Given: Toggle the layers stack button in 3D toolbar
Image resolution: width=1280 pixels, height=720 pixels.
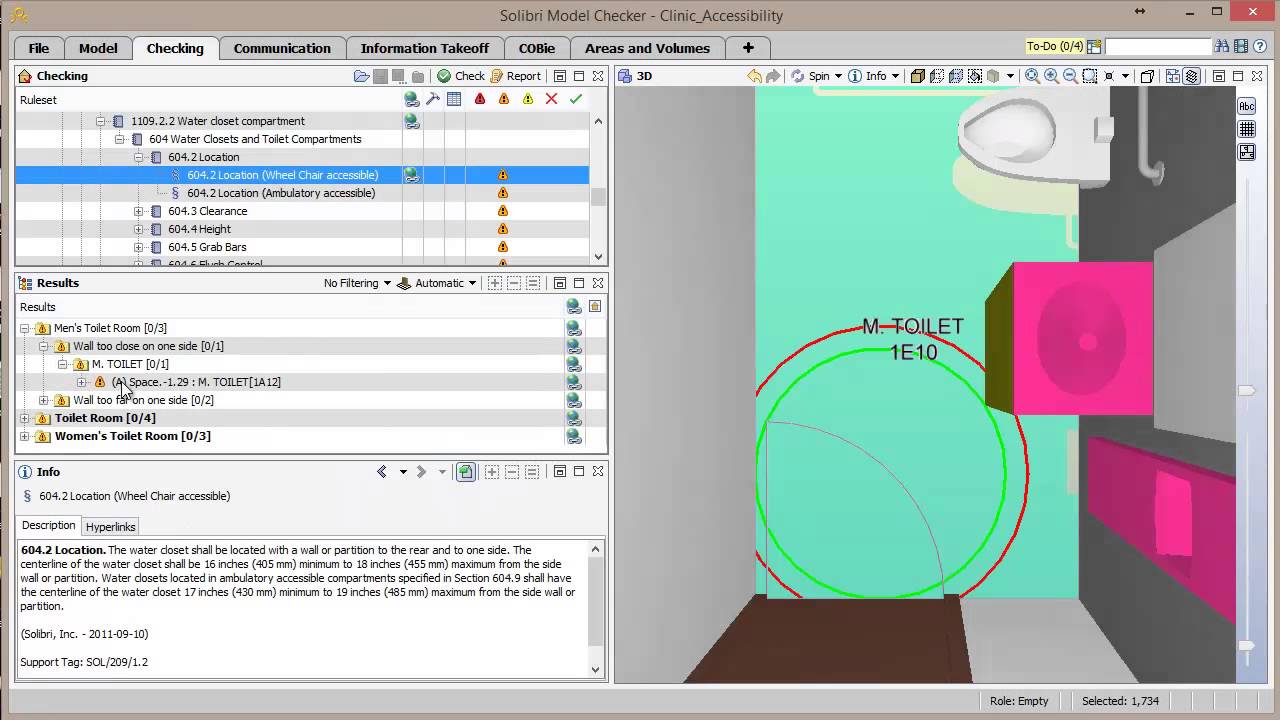Looking at the screenshot, I should point(1192,76).
